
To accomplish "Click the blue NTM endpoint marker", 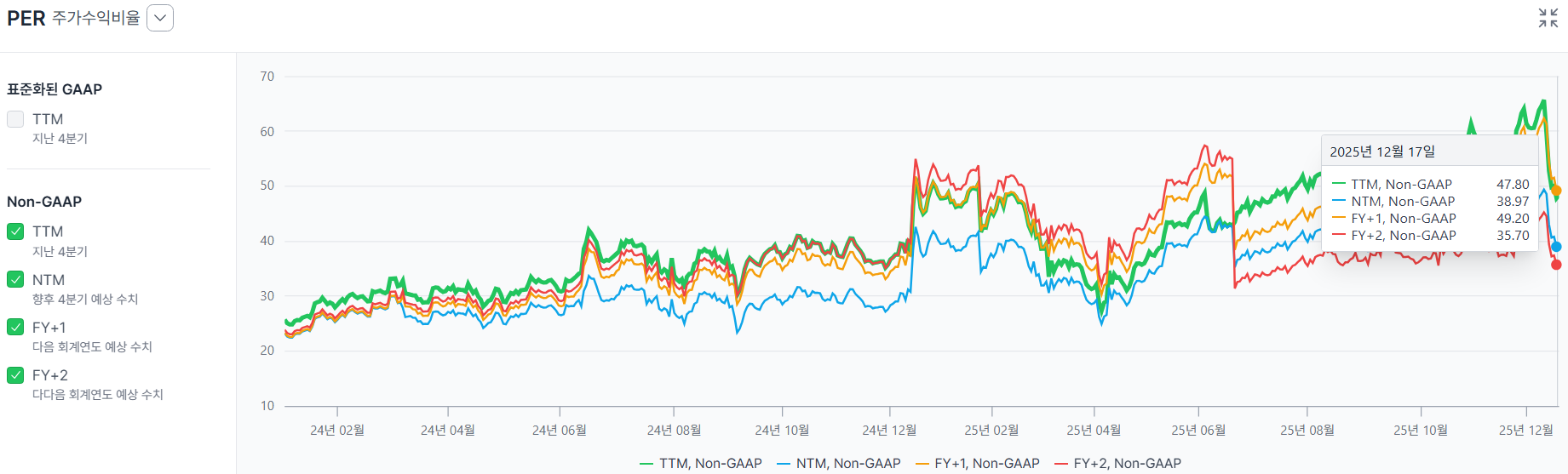I will click(x=1556, y=247).
